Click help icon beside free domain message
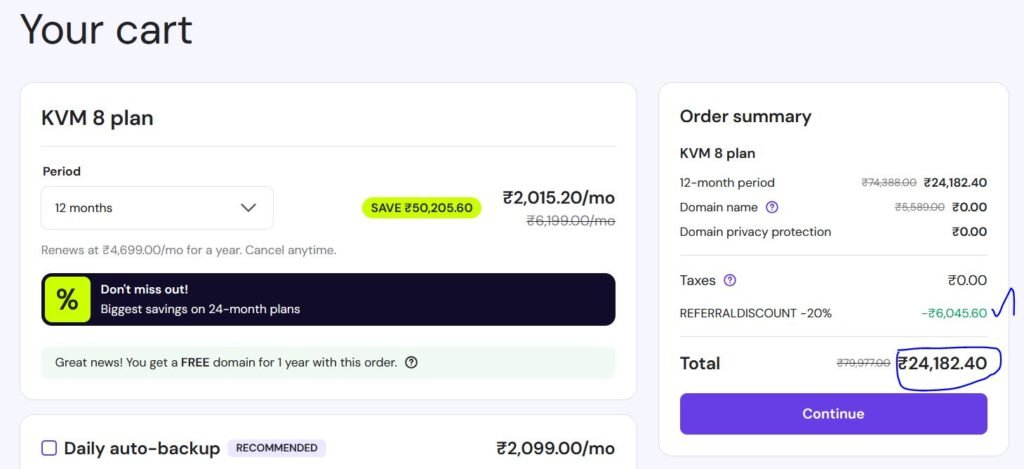This screenshot has height=469, width=1024. pyautogui.click(x=411, y=362)
